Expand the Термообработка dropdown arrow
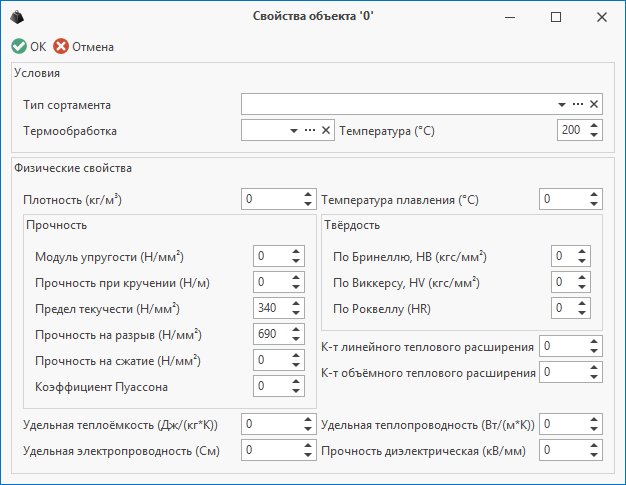This screenshot has height=485, width=626. (294, 131)
